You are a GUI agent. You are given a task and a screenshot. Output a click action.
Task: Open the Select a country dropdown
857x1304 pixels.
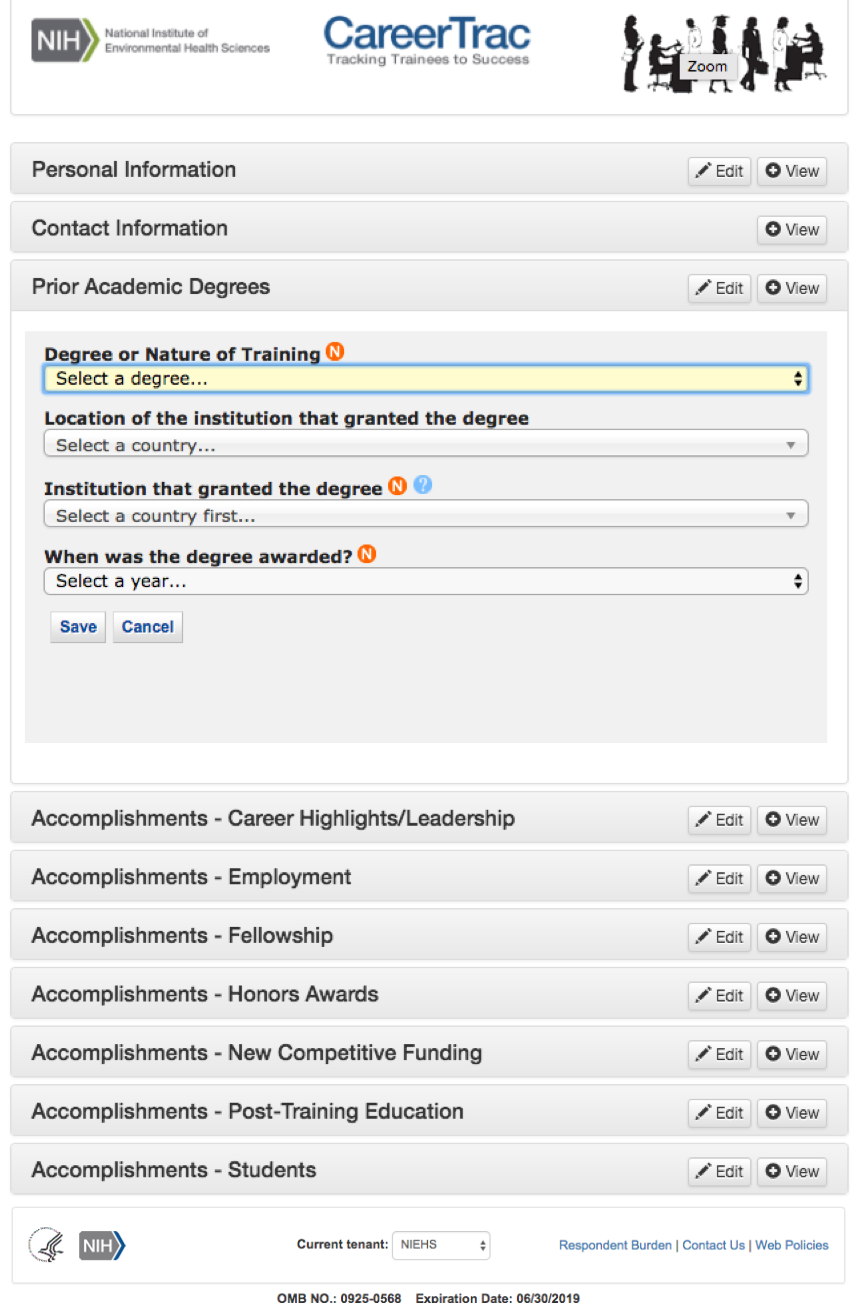click(x=426, y=445)
